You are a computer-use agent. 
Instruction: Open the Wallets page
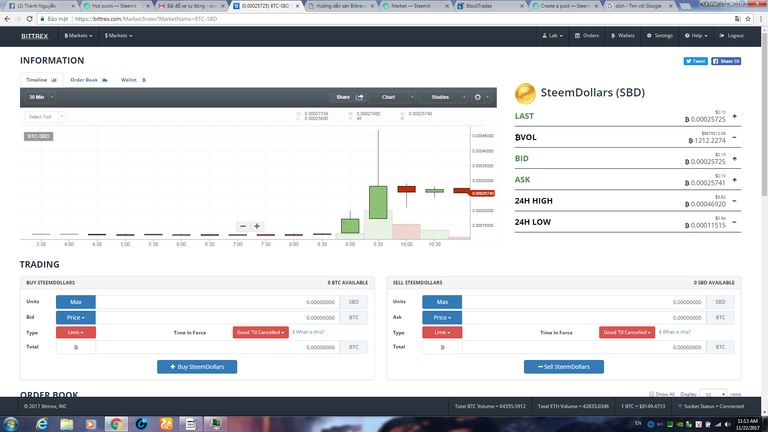(x=623, y=36)
